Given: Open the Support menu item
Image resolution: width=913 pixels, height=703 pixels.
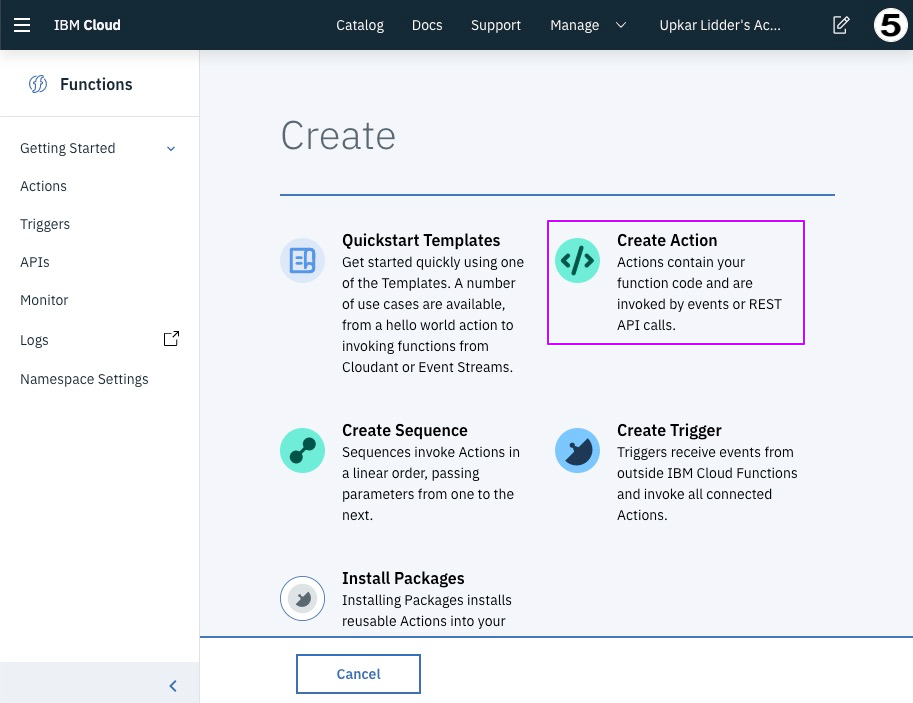Looking at the screenshot, I should tap(496, 25).
